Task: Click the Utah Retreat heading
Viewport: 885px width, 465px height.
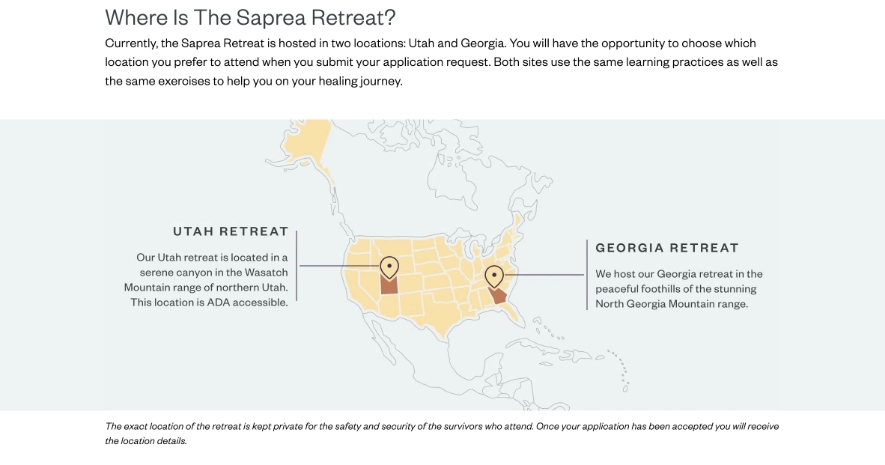Action: pyautogui.click(x=231, y=231)
